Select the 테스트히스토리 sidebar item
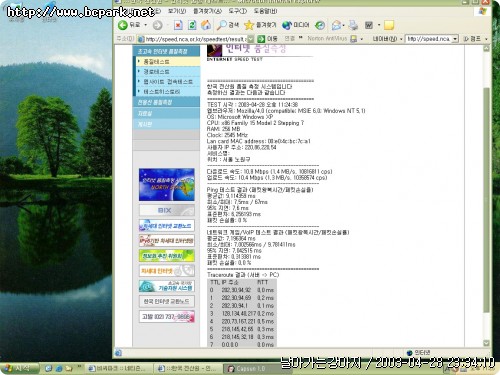The height and width of the screenshot is (375, 500). (x=167, y=91)
